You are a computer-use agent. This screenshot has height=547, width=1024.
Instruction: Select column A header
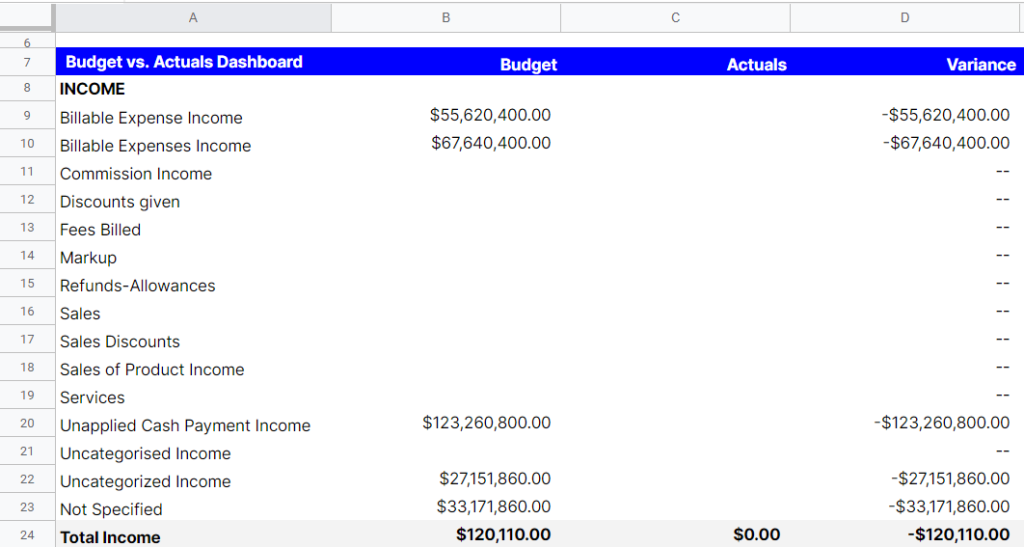[x=193, y=18]
